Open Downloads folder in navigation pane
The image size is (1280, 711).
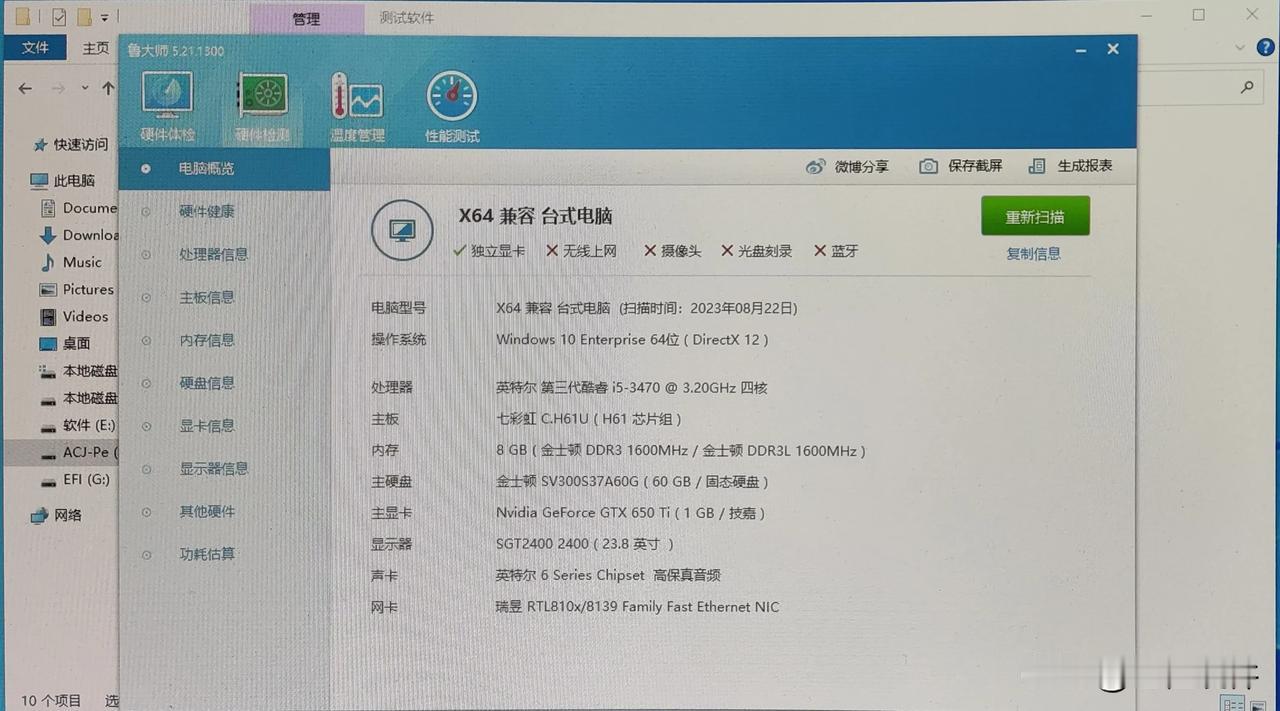[78, 235]
